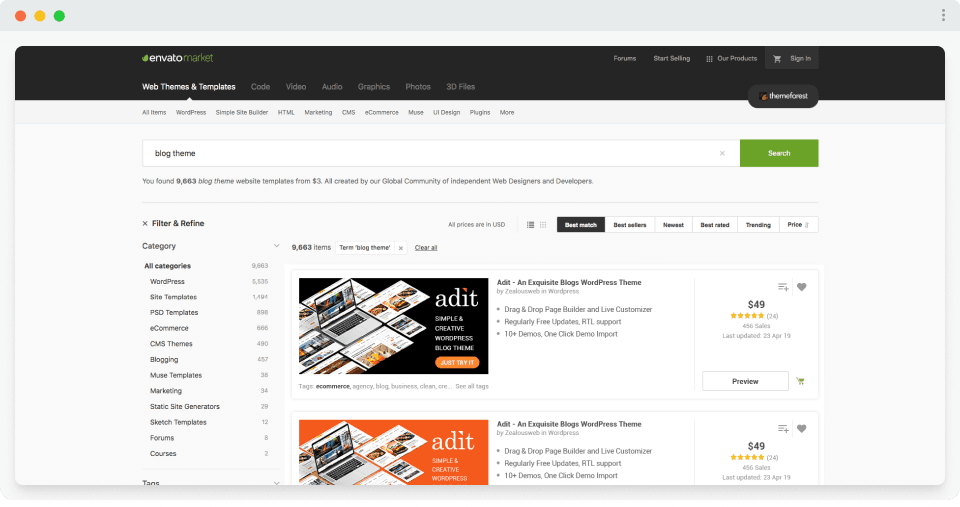
Task: Open eCommerce submenu link
Action: click(381, 113)
